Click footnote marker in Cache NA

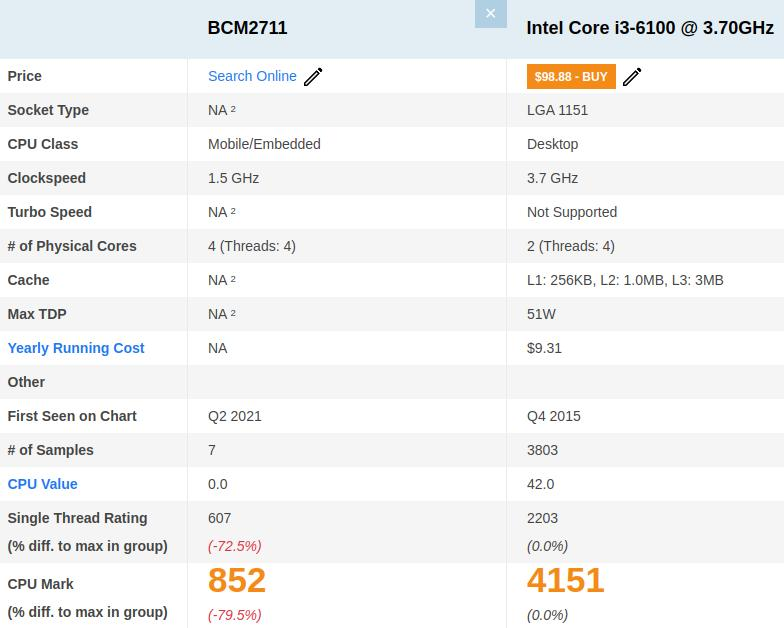(x=233, y=279)
